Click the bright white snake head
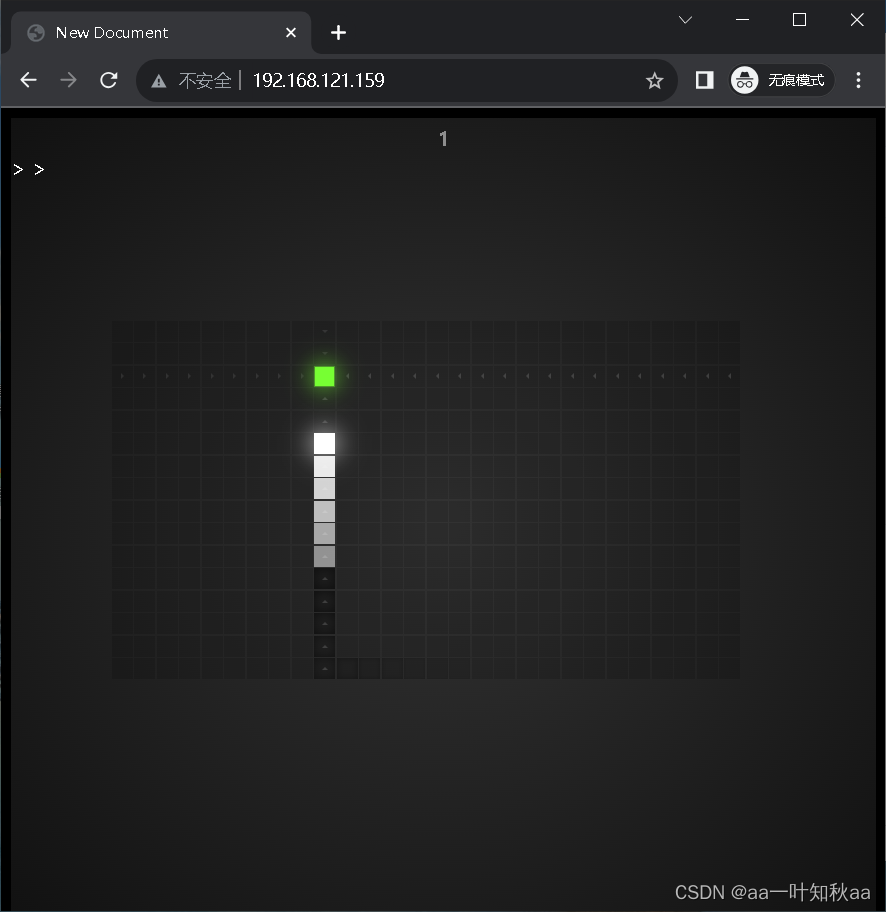This screenshot has width=886, height=912. (325, 443)
